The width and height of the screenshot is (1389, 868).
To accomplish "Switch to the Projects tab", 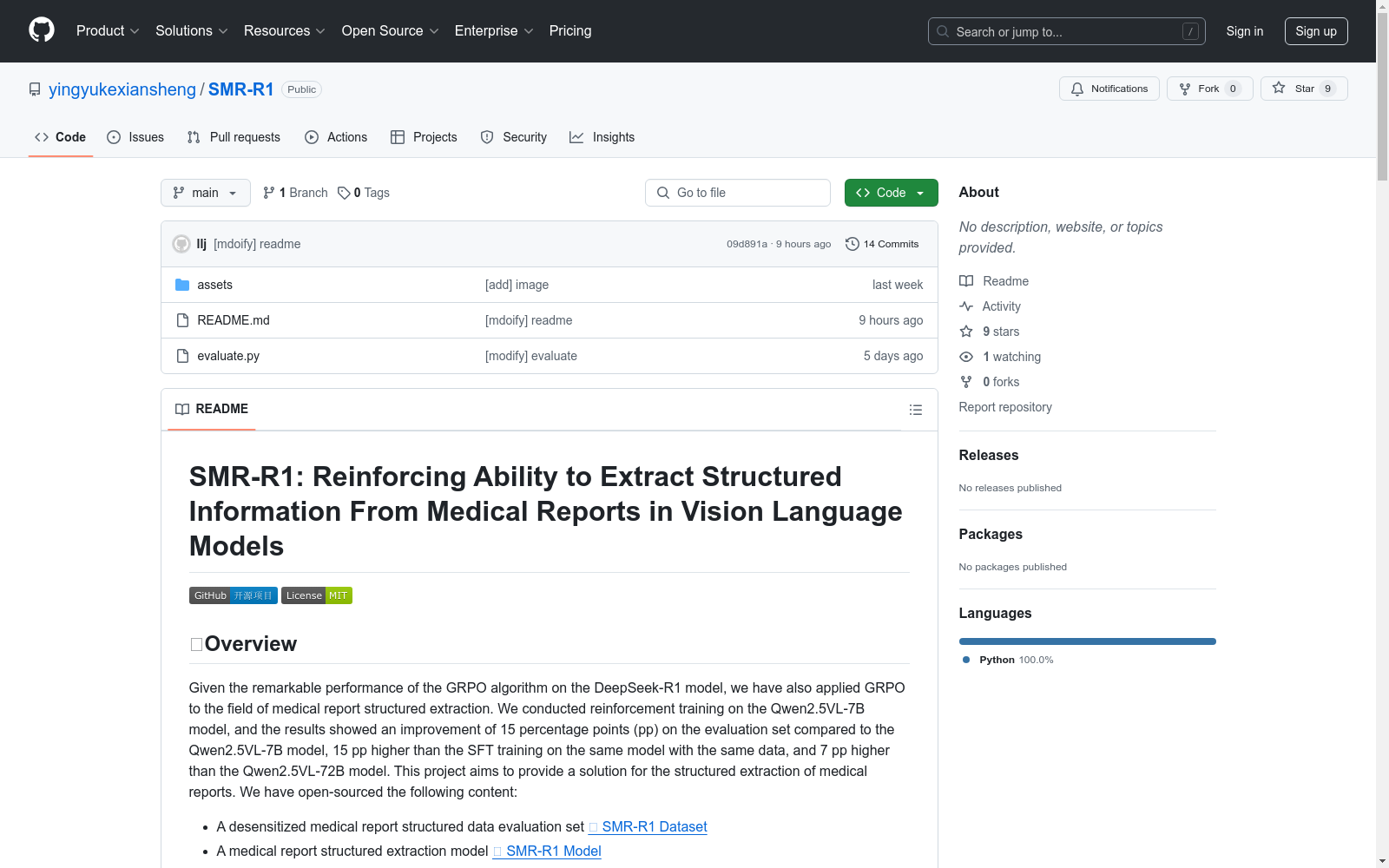I will click(x=424, y=137).
